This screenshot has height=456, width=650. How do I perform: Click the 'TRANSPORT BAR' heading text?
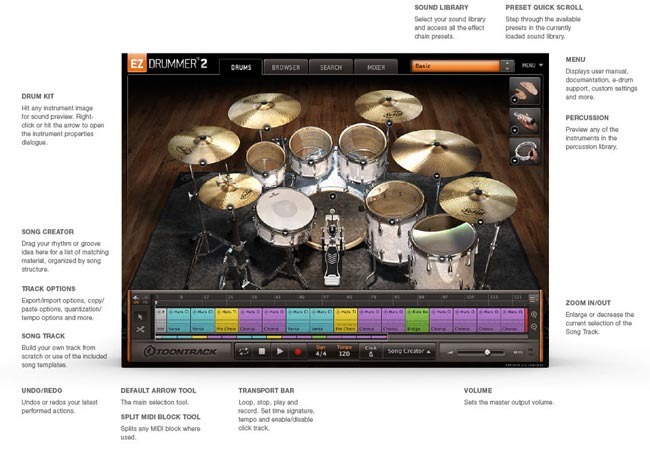coord(266,391)
